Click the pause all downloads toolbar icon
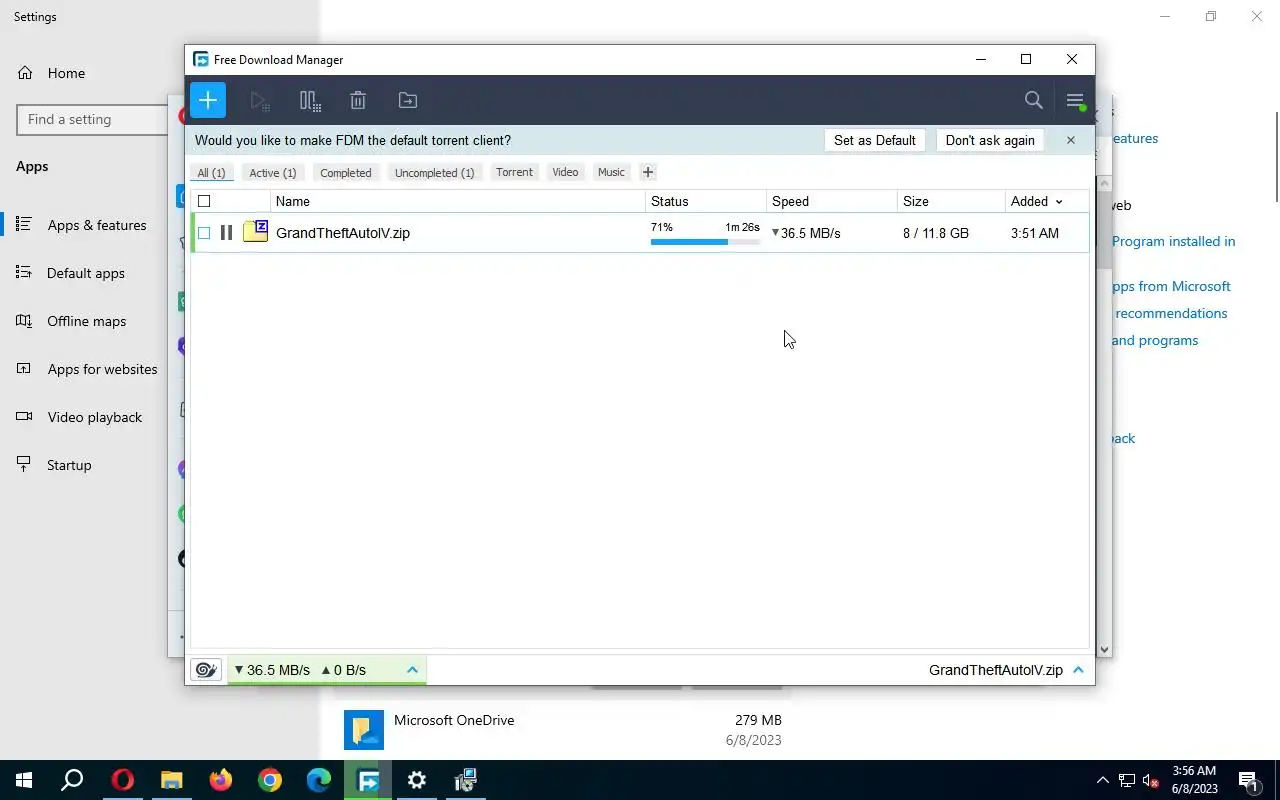 pyautogui.click(x=310, y=100)
